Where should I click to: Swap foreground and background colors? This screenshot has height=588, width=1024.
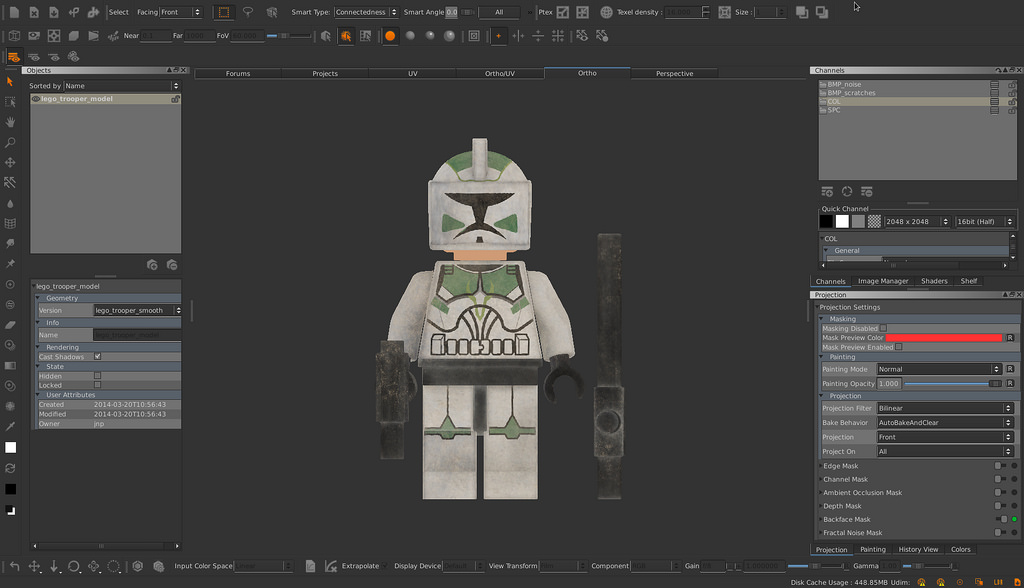coord(10,468)
